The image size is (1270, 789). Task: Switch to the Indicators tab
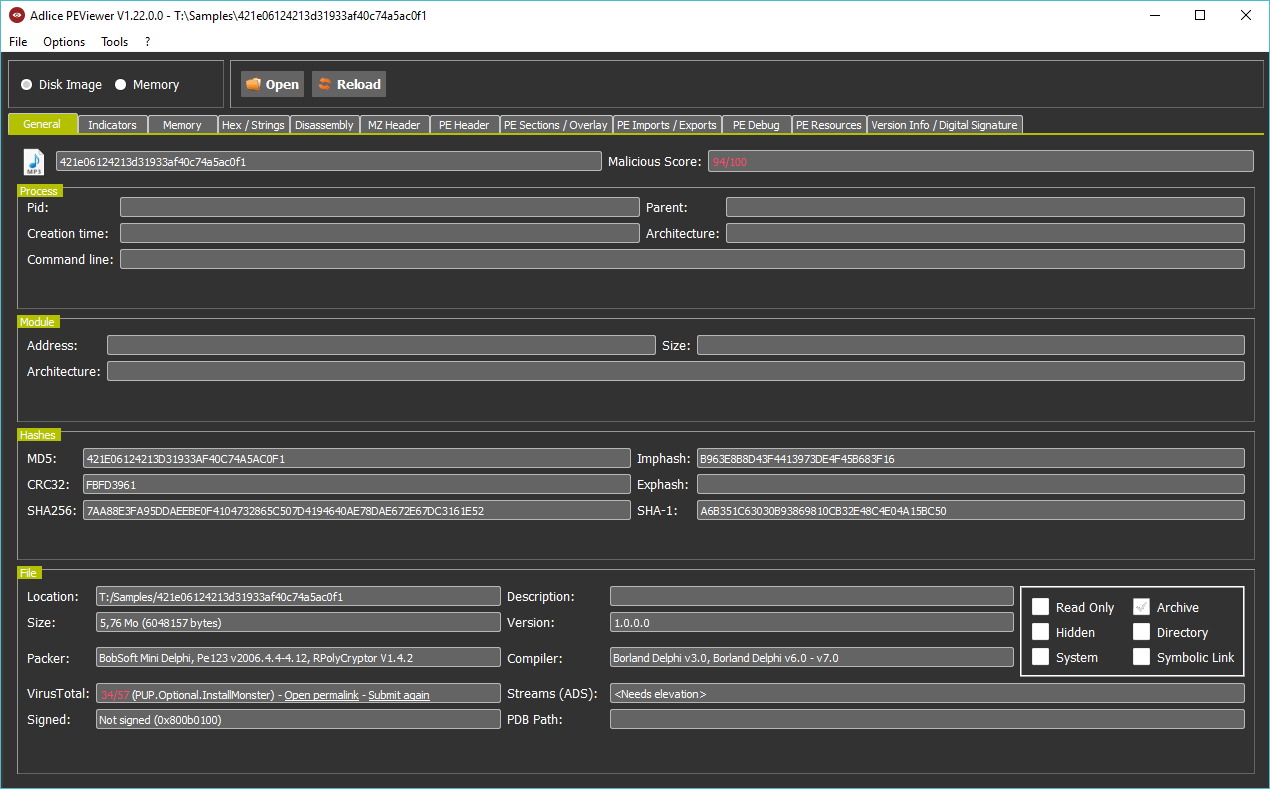pyautogui.click(x=112, y=125)
